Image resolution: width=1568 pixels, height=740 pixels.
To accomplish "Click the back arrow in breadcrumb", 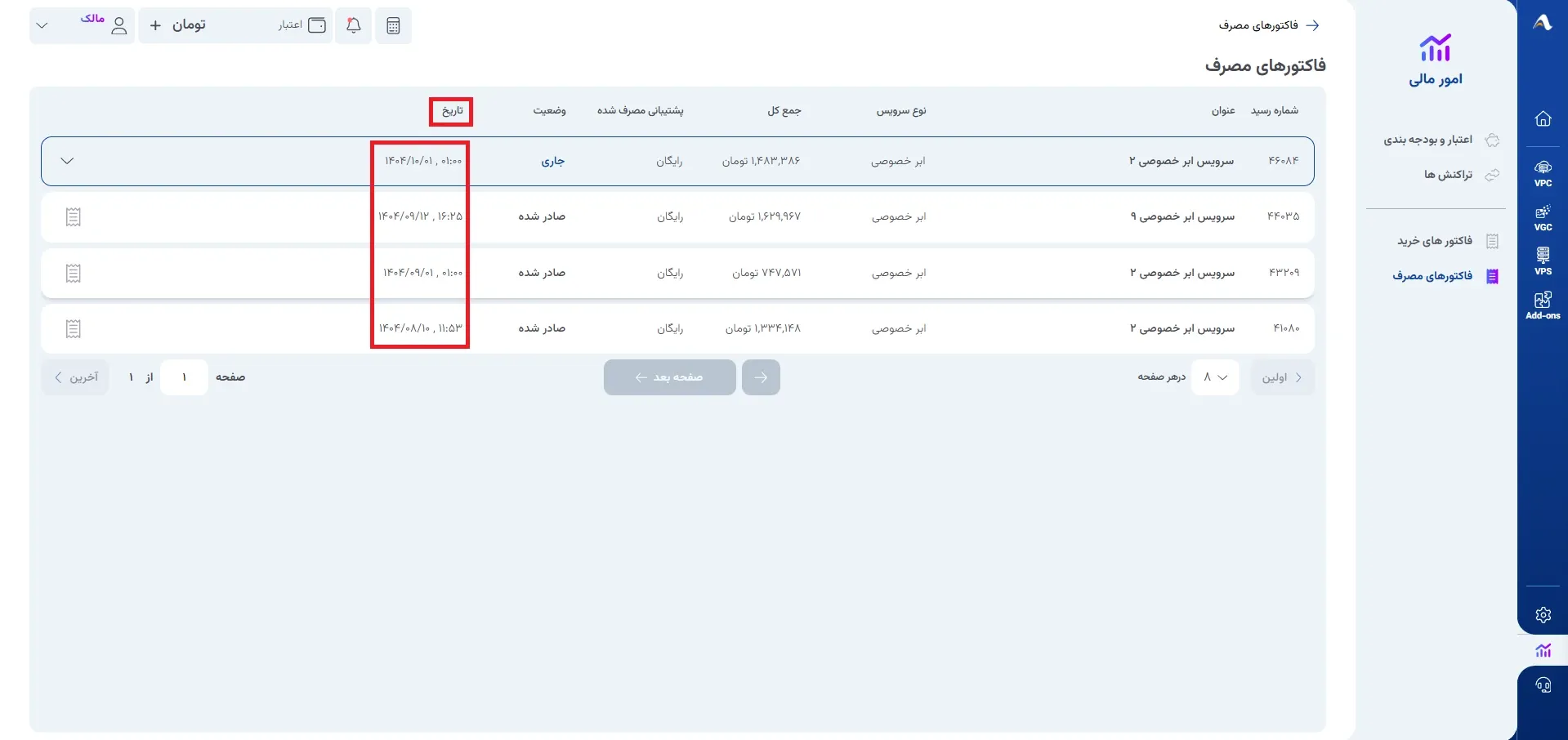I will (1313, 25).
